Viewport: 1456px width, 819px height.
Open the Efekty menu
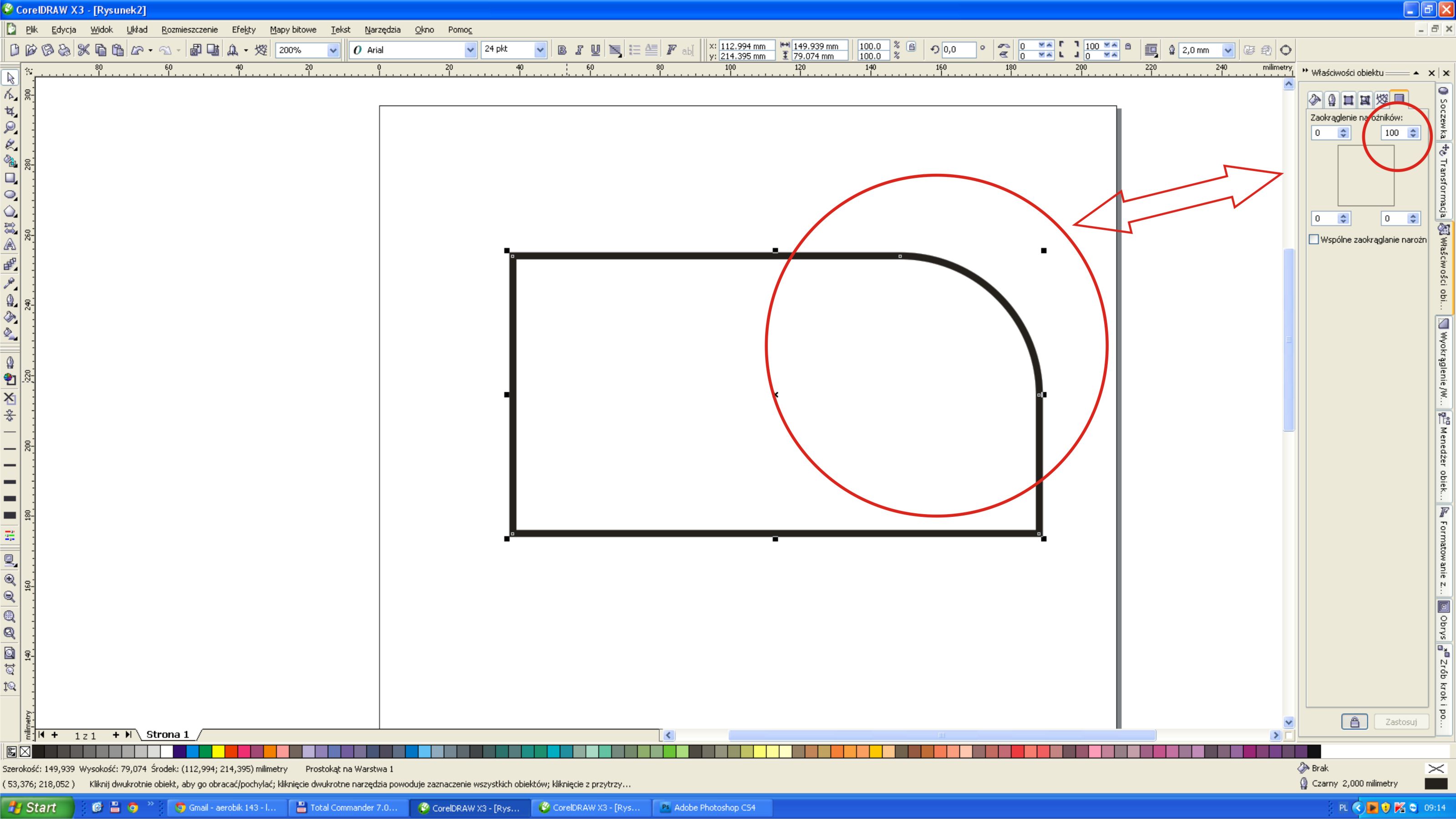click(x=244, y=30)
